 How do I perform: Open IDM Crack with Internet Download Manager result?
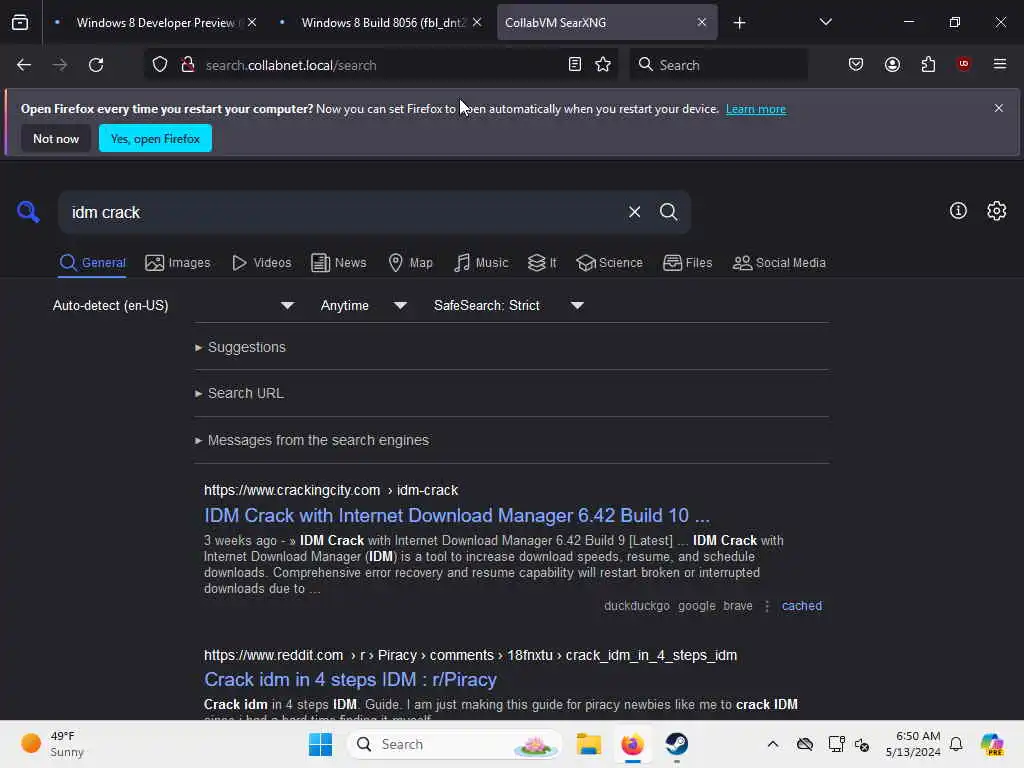(x=456, y=516)
